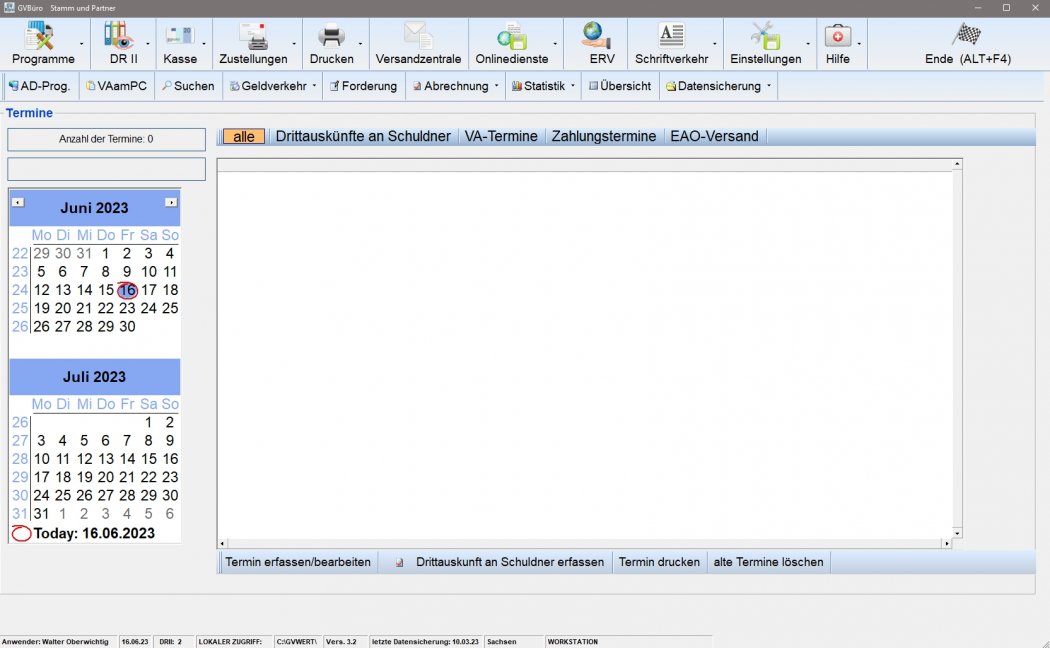Open the Kasse cash register icon

pyautogui.click(x=180, y=36)
